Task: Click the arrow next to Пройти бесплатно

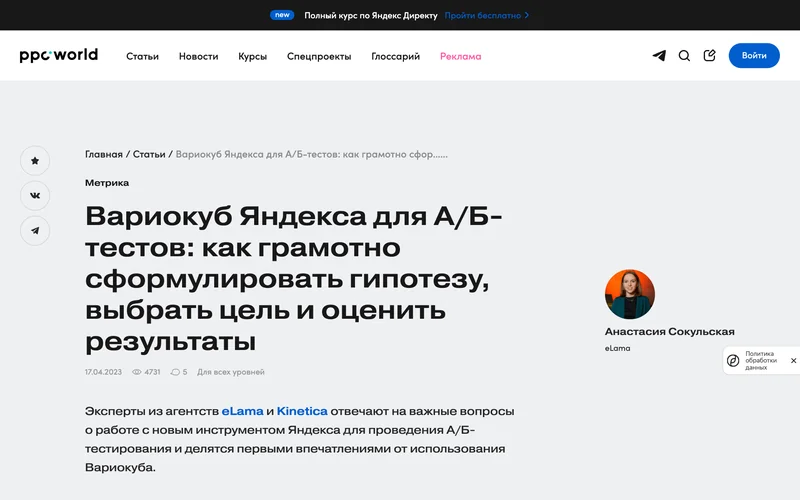Action: pyautogui.click(x=527, y=15)
